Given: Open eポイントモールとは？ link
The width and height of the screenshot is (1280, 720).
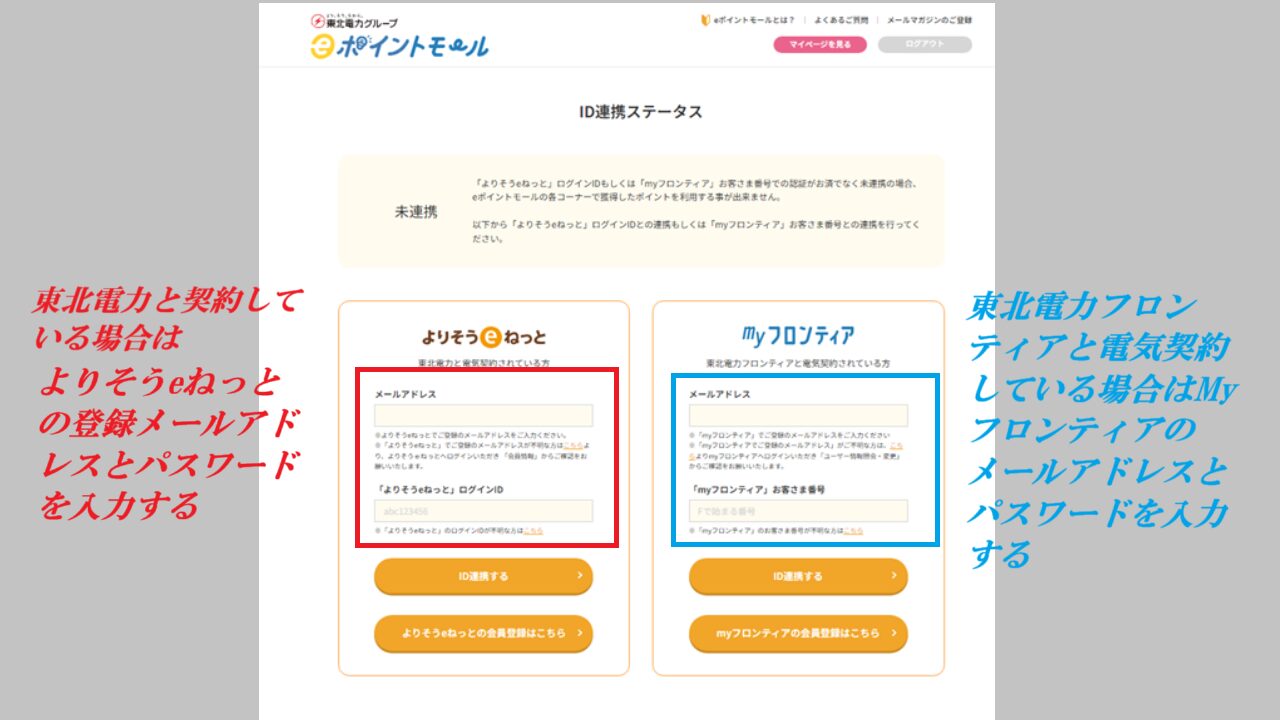Looking at the screenshot, I should click(x=754, y=20).
